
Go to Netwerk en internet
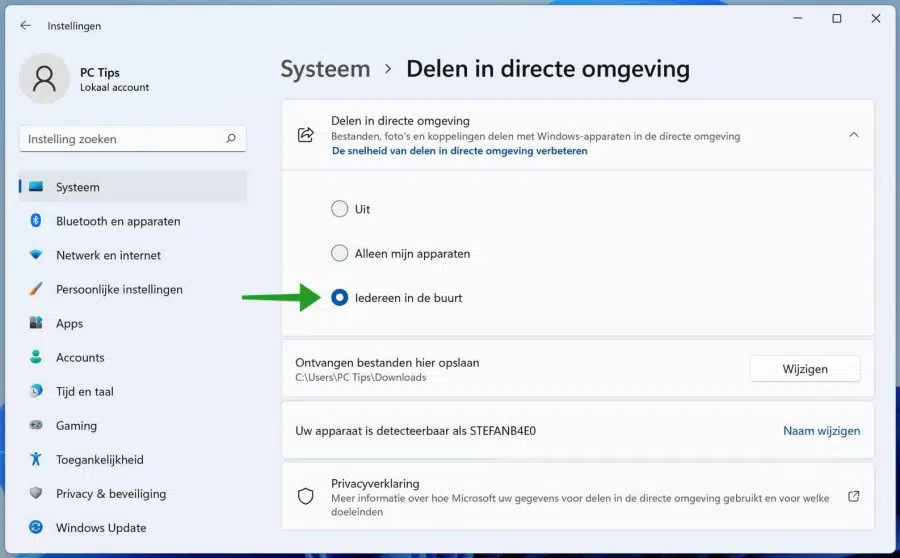tap(133, 255)
